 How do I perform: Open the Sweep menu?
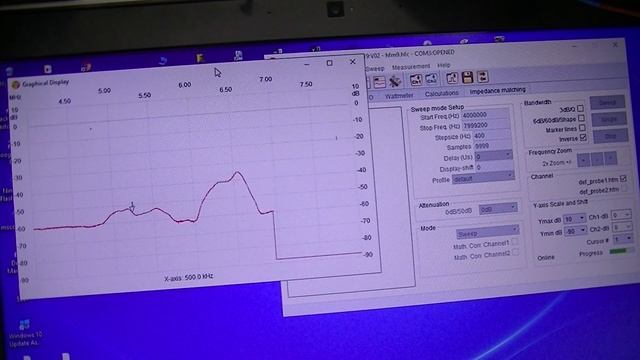tap(375, 69)
